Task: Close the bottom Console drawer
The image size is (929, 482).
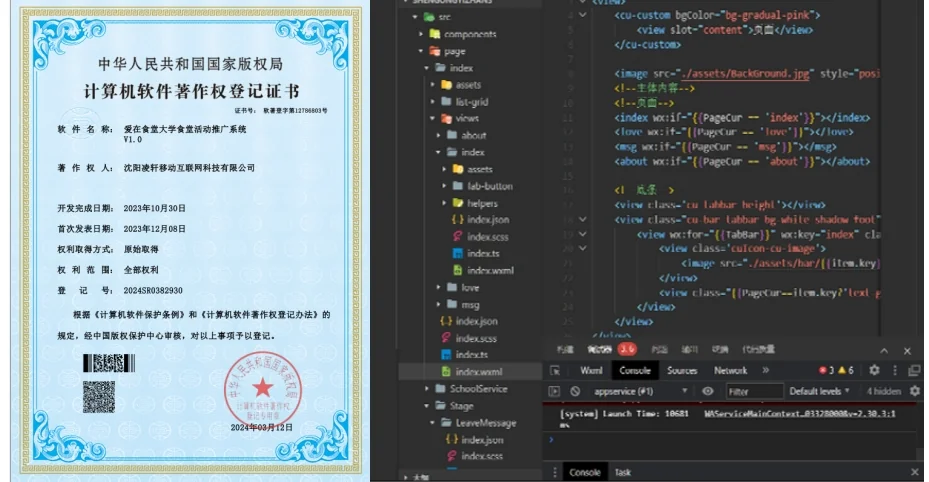Action: 914,472
